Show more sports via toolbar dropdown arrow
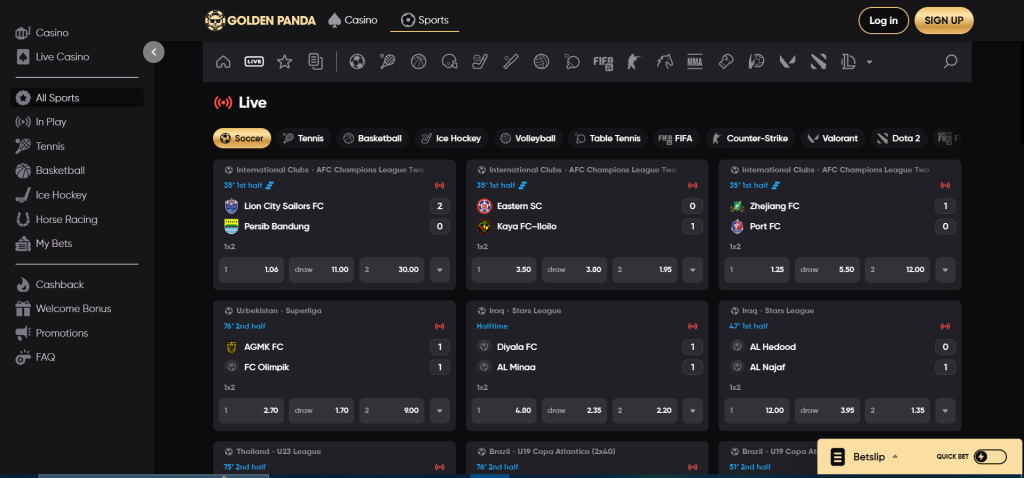Viewport: 1024px width, 478px height. click(x=869, y=62)
